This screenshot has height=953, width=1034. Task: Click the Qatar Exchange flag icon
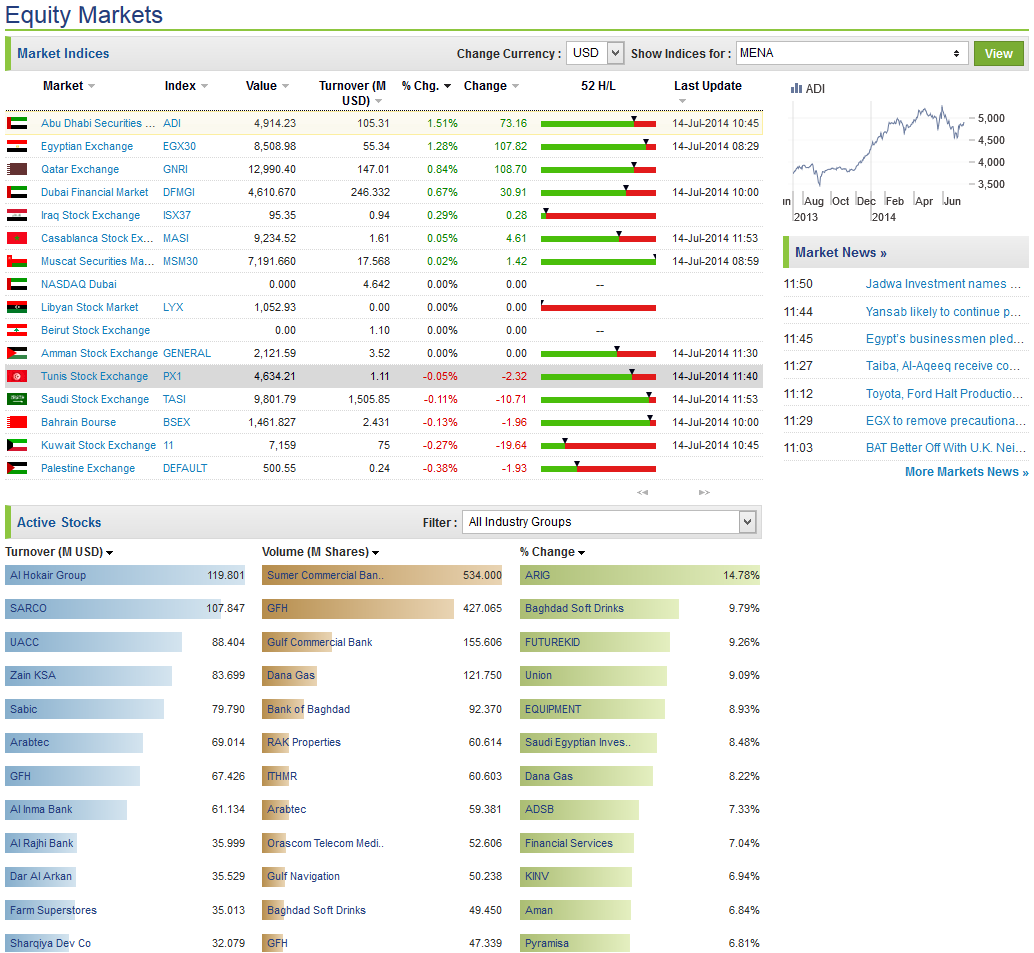[x=17, y=169]
